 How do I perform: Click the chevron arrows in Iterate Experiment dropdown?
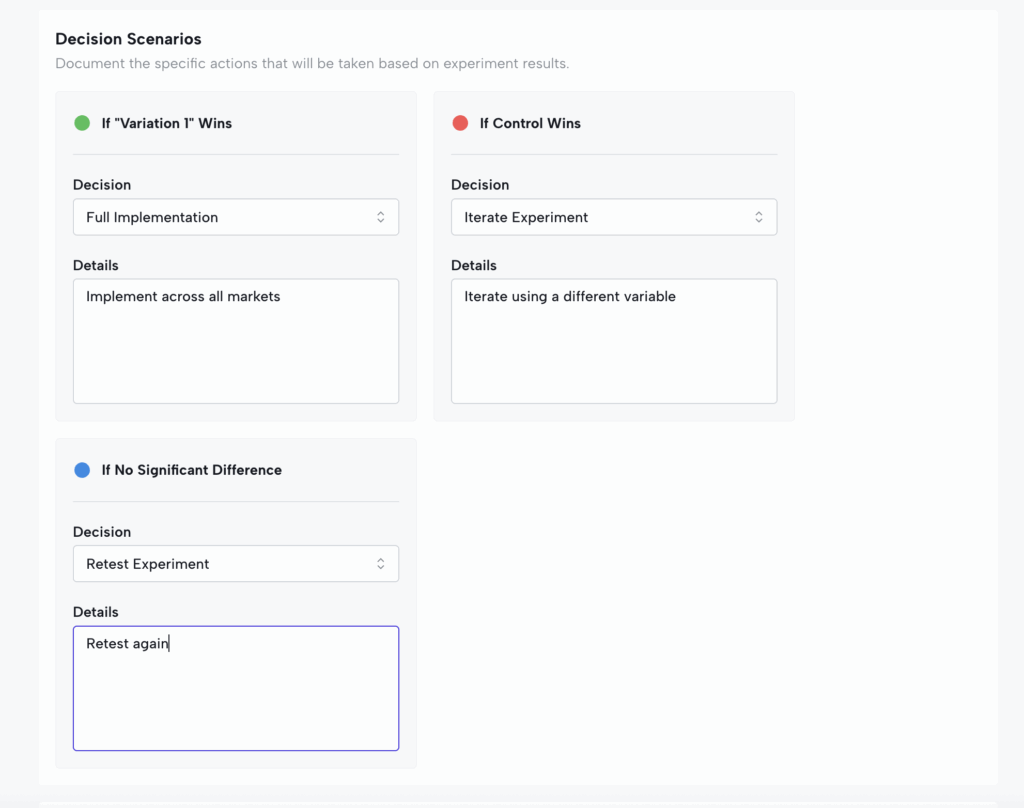pyautogui.click(x=758, y=217)
